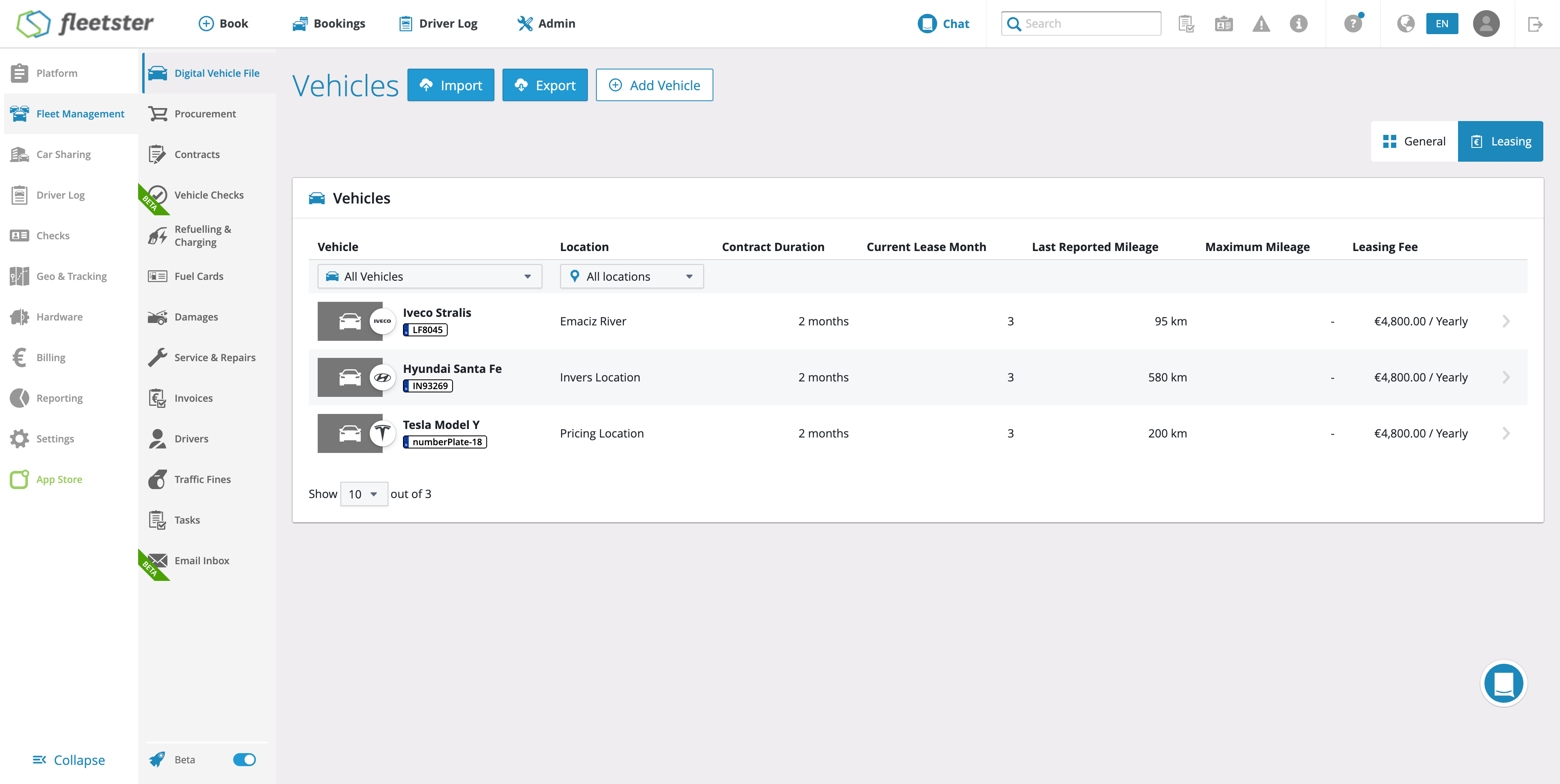Open the All Vehicles filter dropdown

(x=429, y=276)
